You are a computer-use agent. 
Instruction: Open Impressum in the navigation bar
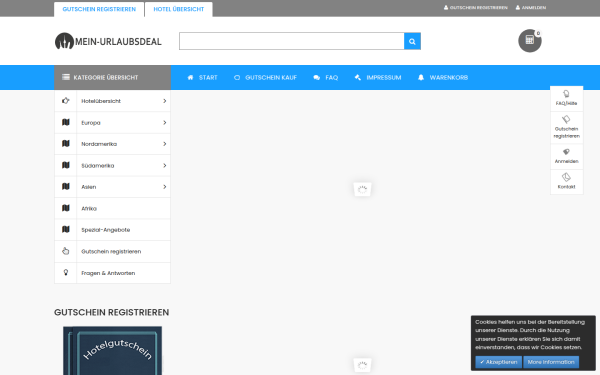point(378,78)
